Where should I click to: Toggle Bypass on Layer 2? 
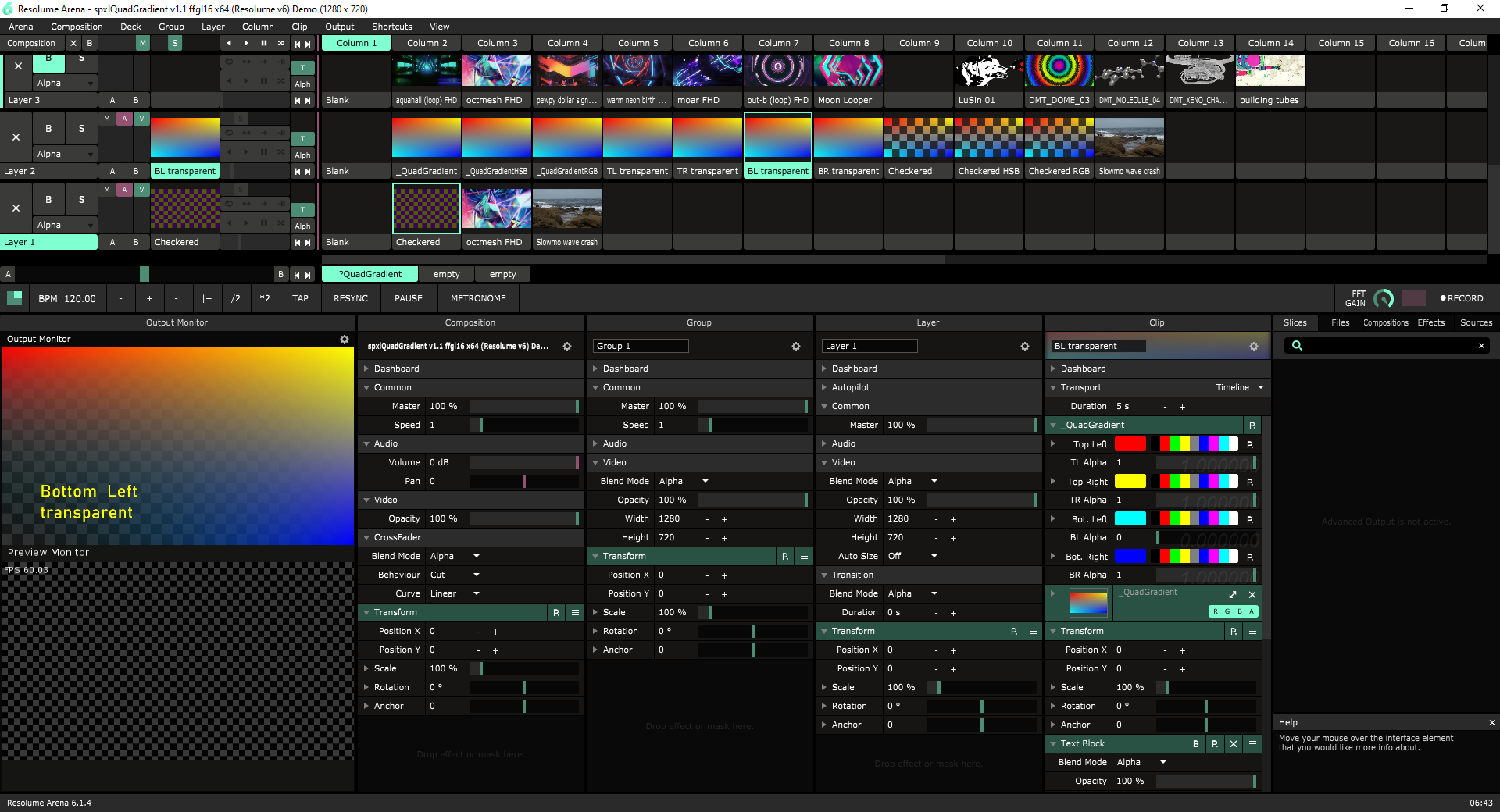(x=48, y=130)
